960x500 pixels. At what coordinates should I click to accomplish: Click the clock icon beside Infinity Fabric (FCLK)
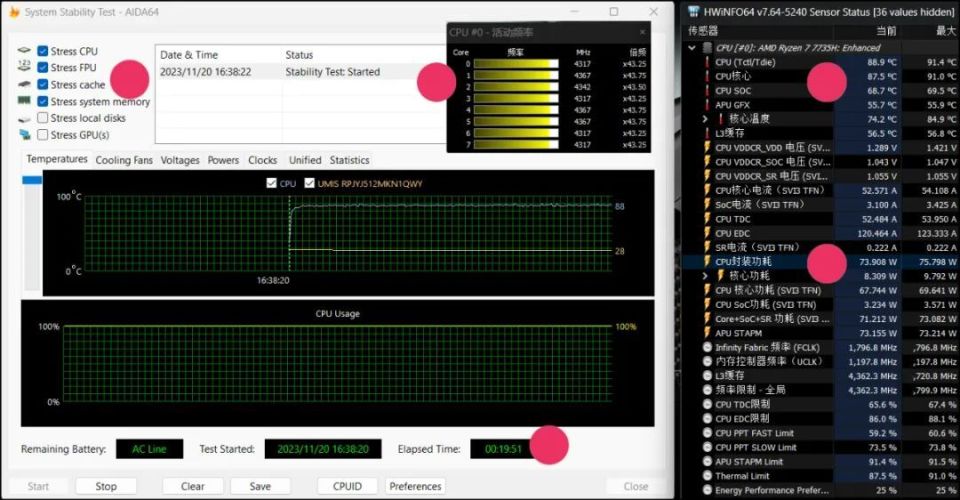point(706,348)
